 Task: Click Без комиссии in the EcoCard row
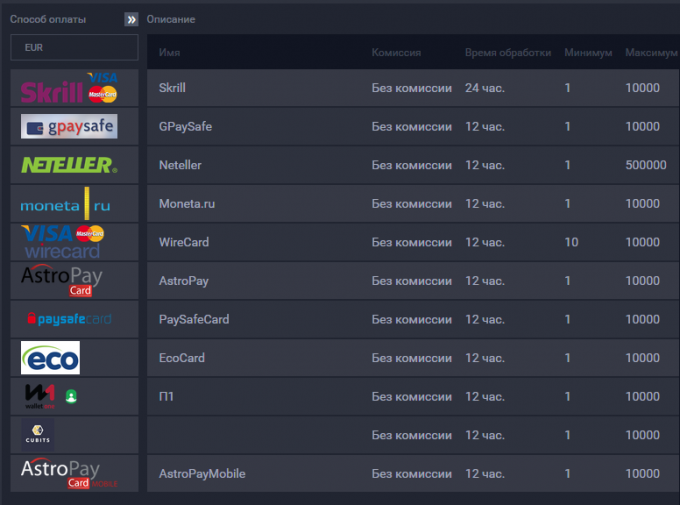412,357
